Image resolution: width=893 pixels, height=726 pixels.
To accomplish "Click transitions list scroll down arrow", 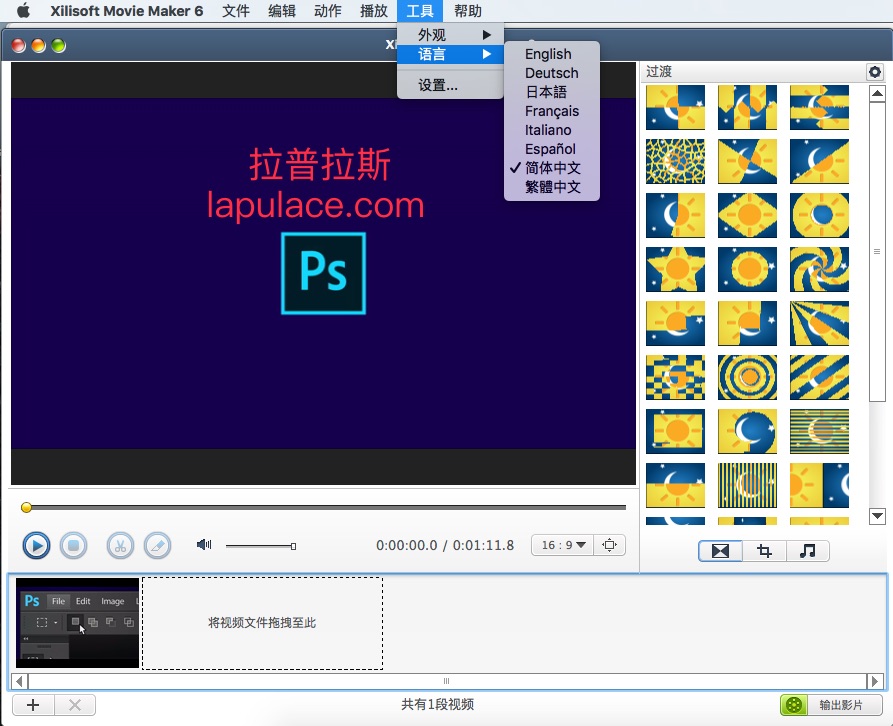I will click(877, 516).
